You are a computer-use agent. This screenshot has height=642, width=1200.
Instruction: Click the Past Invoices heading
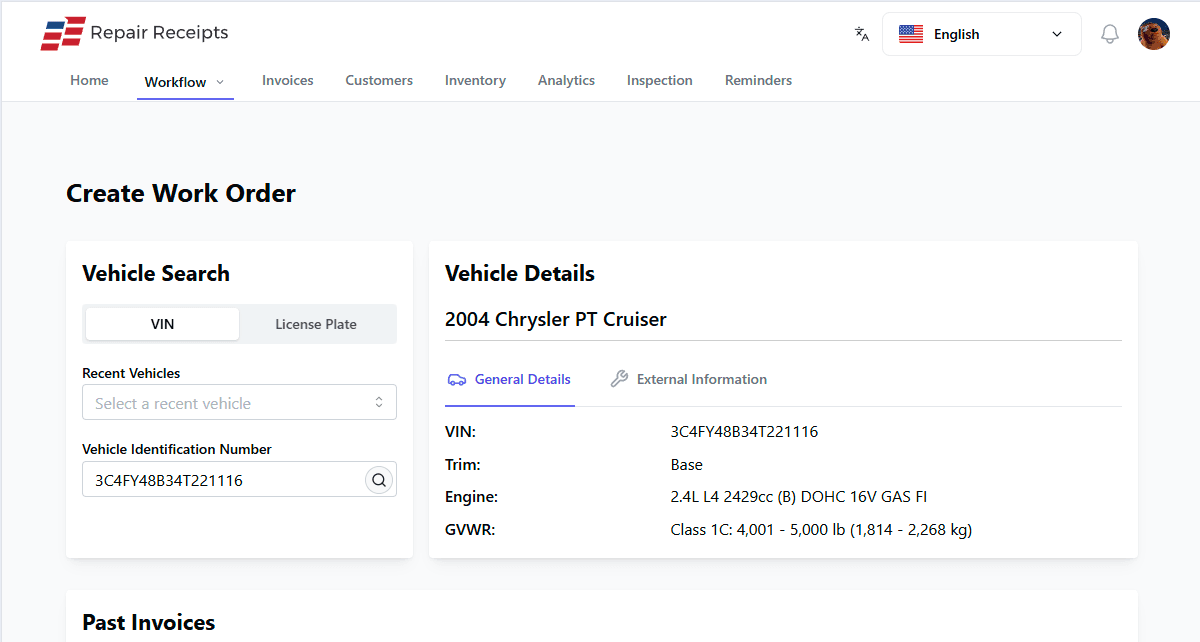149,622
